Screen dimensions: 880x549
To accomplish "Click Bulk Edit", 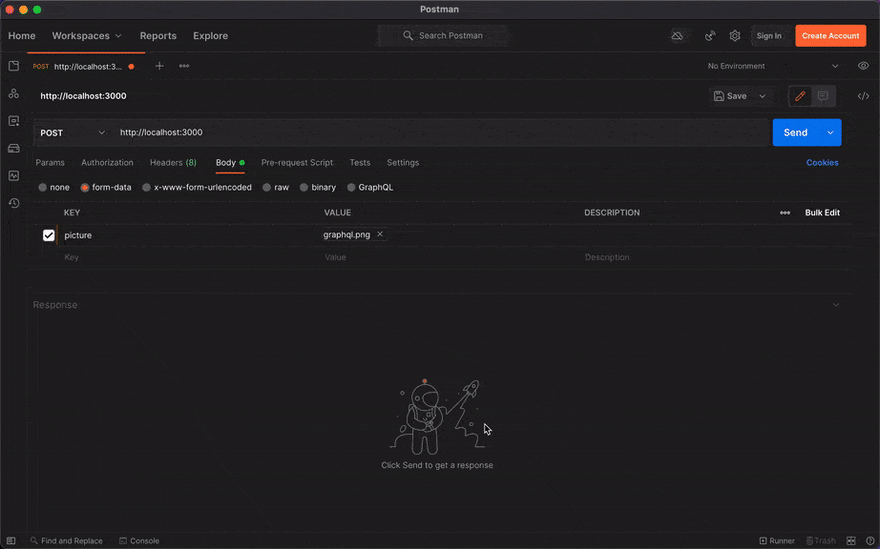I will point(822,213).
